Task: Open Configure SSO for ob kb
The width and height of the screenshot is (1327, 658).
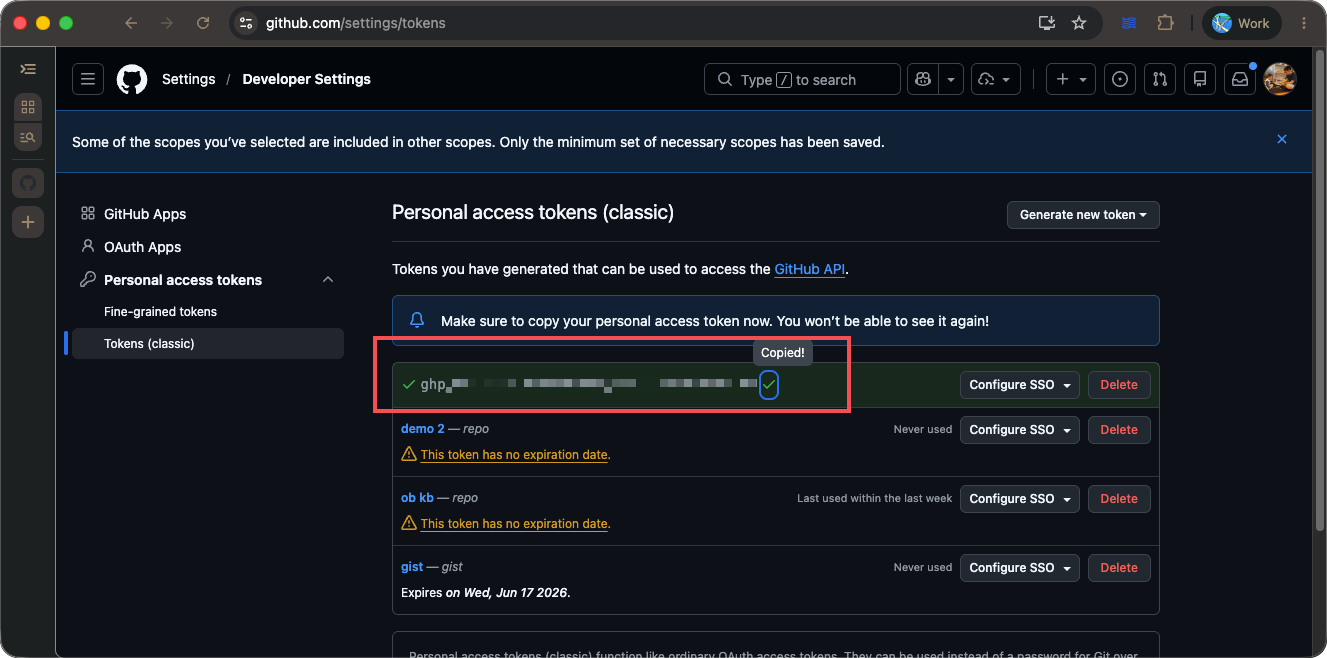Action: (1020, 499)
